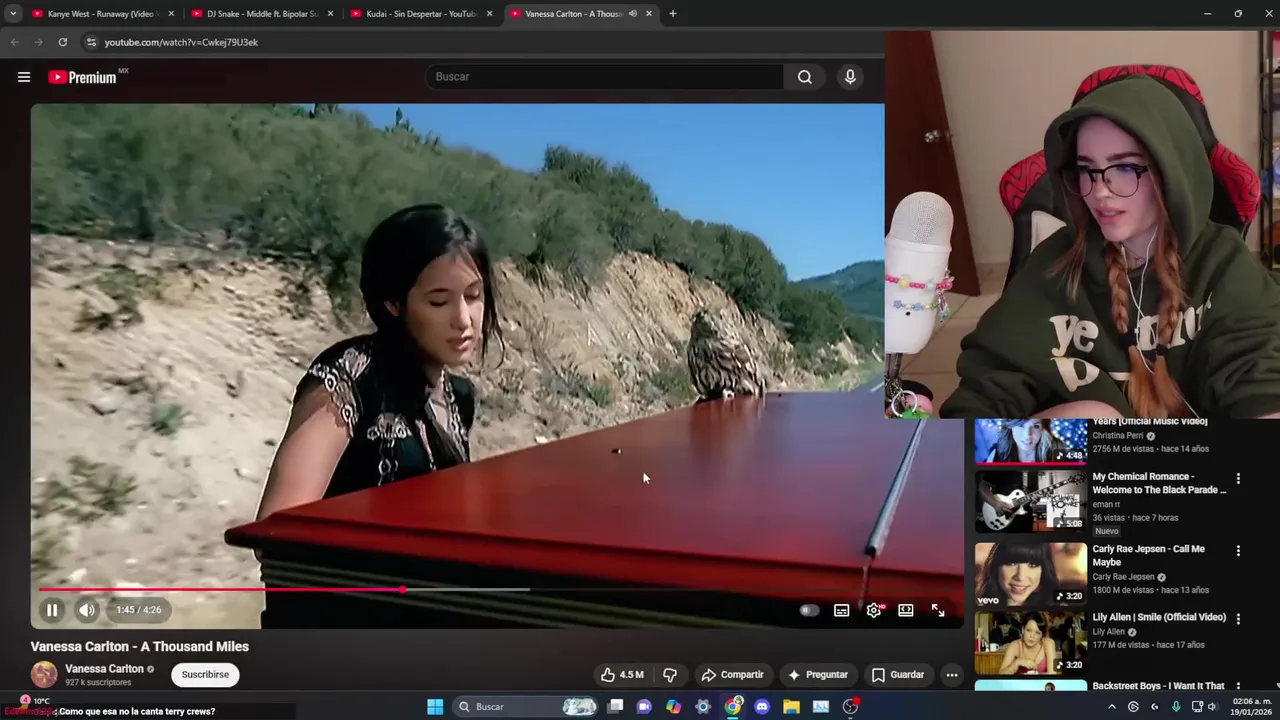Show hidden system tray icons chevron
Screen dimensions: 1280x720
pyautogui.click(x=1111, y=707)
